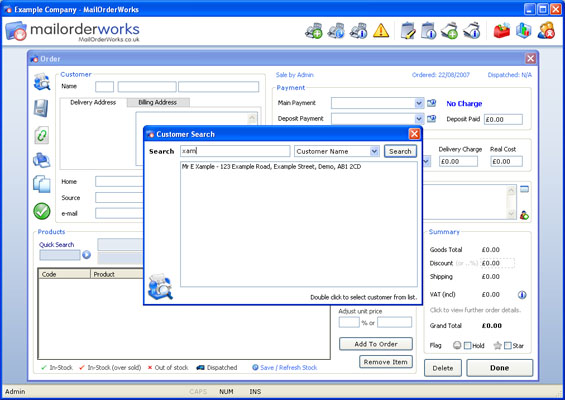This screenshot has height=400, width=565.
Task: Click the Product column header
Action: (x=117, y=274)
